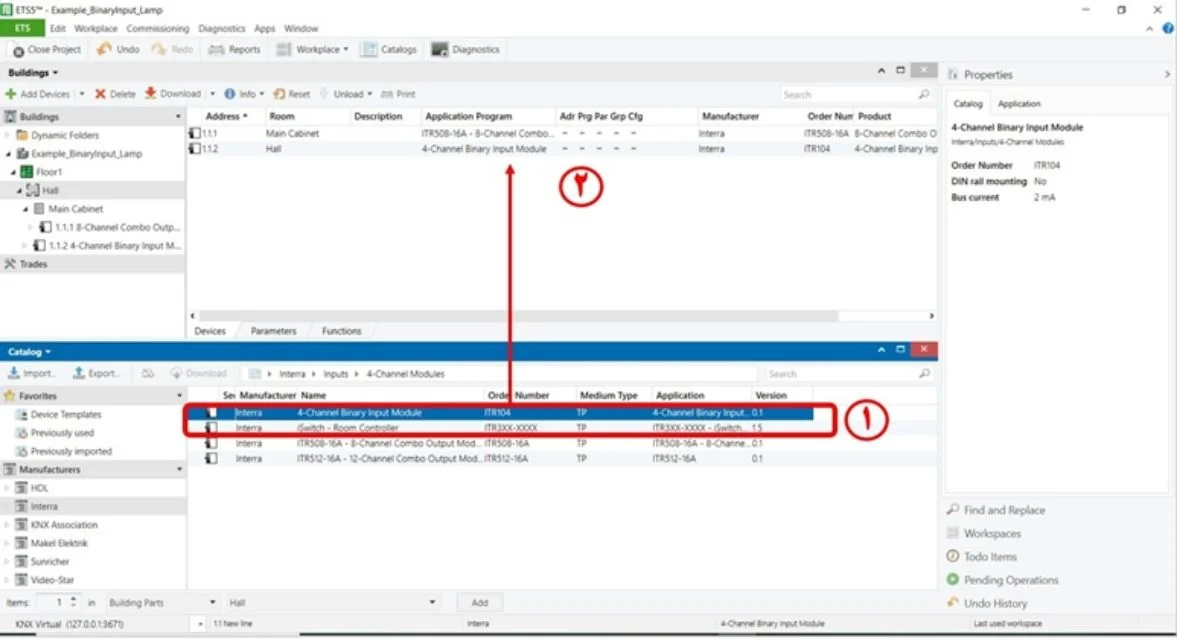The width and height of the screenshot is (1178, 643).
Task: Open Diagnostics from the toolbar
Action: pyautogui.click(x=465, y=50)
